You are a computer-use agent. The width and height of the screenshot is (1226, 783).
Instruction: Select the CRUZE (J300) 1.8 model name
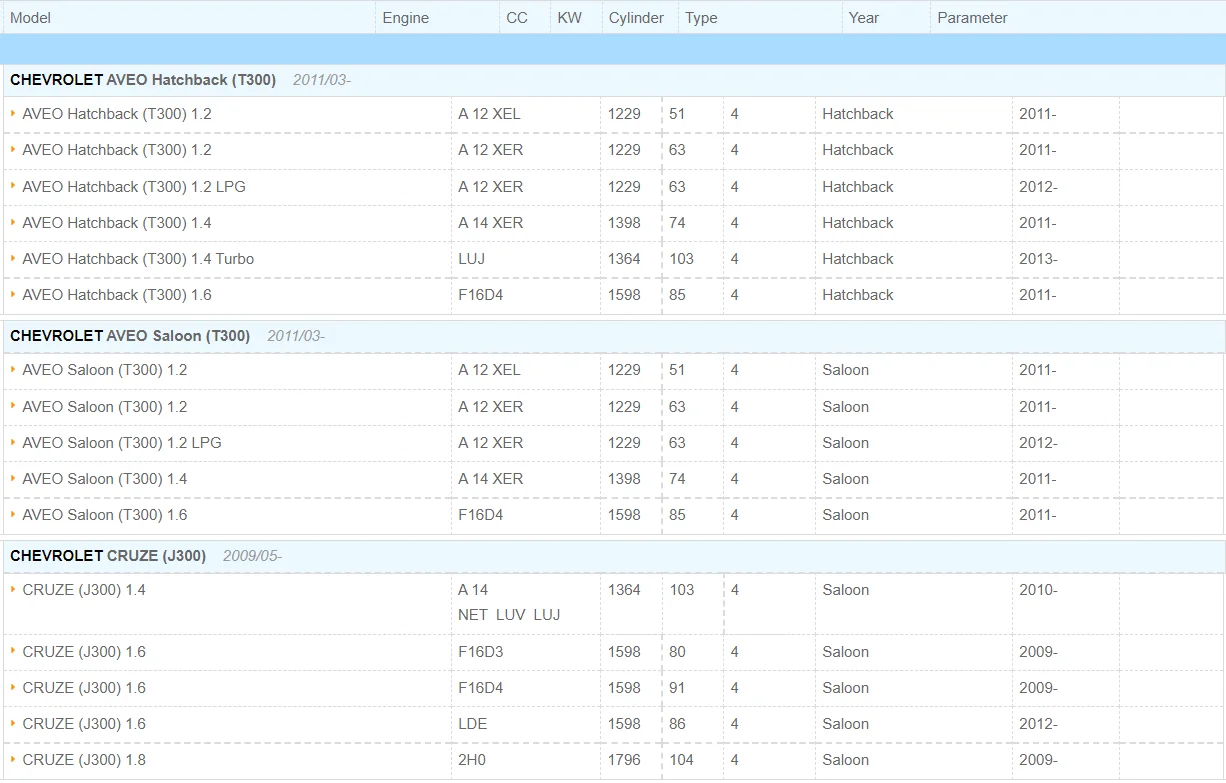[x=84, y=760]
